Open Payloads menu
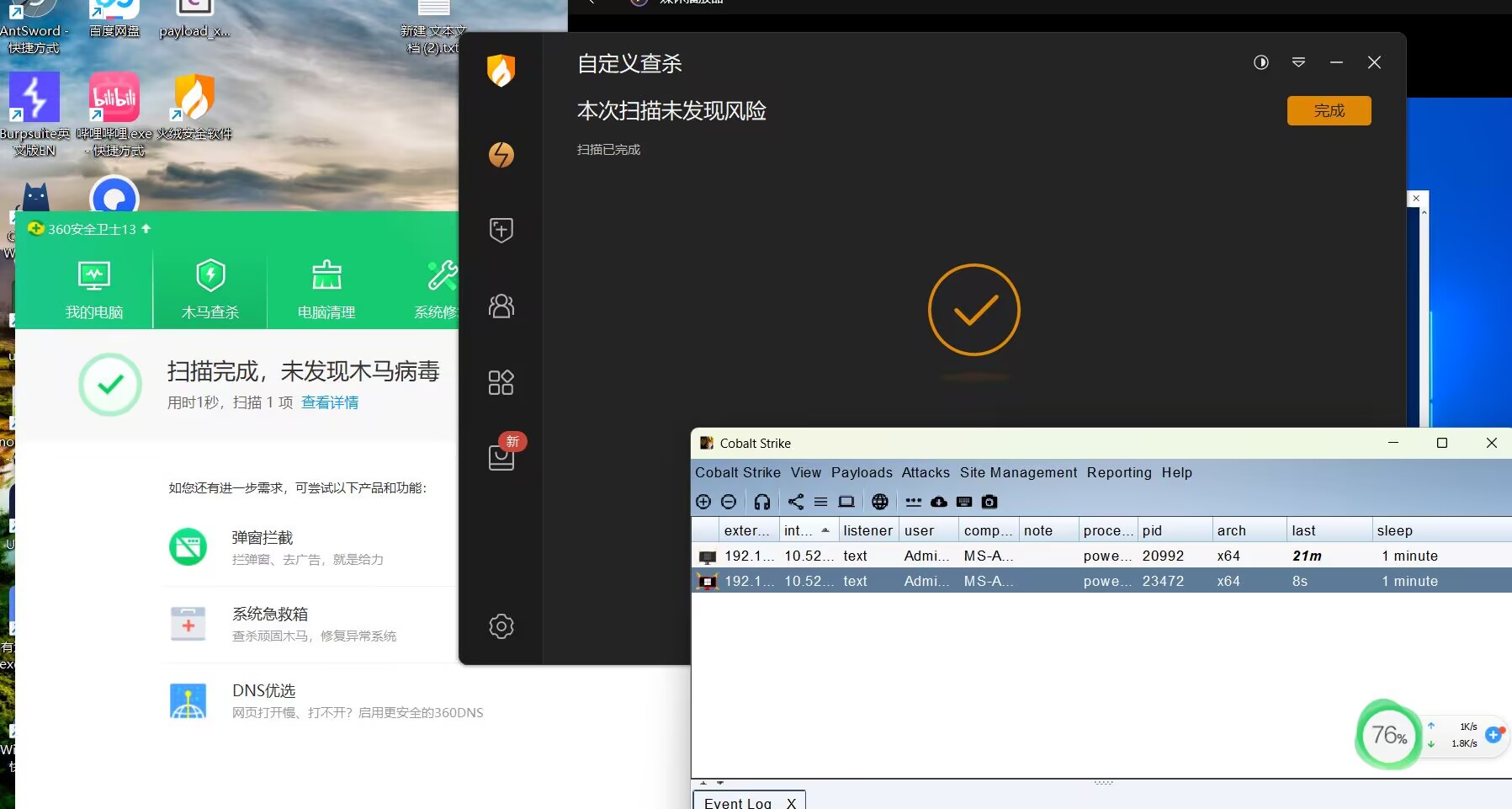The width and height of the screenshot is (1512, 809). (862, 472)
